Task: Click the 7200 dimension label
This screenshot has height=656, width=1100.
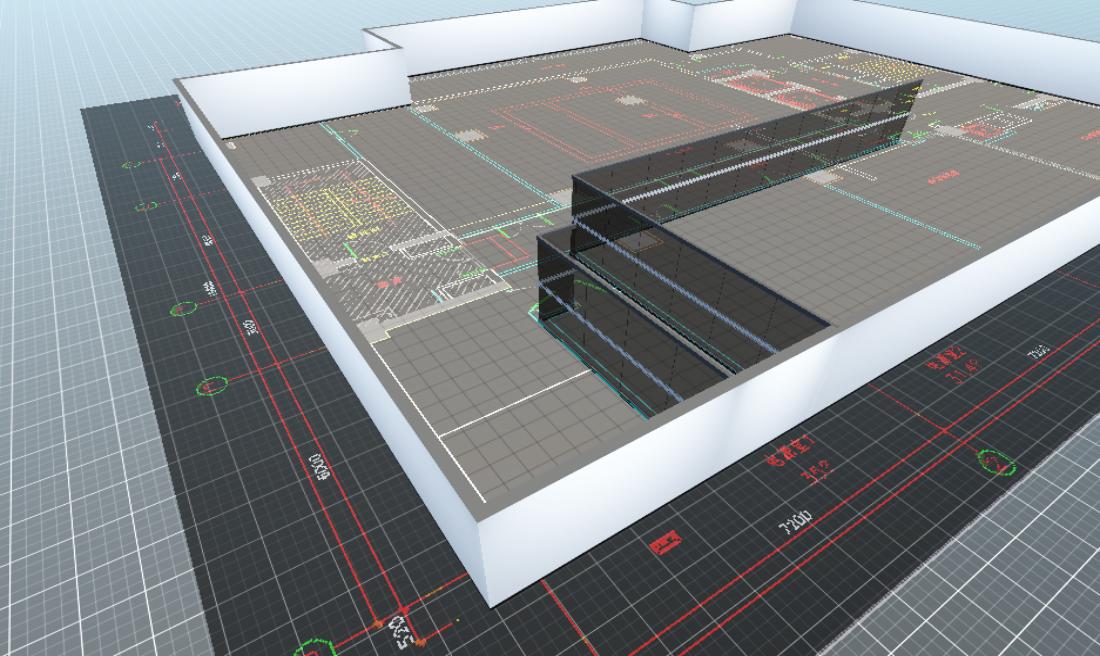Action: (796, 522)
